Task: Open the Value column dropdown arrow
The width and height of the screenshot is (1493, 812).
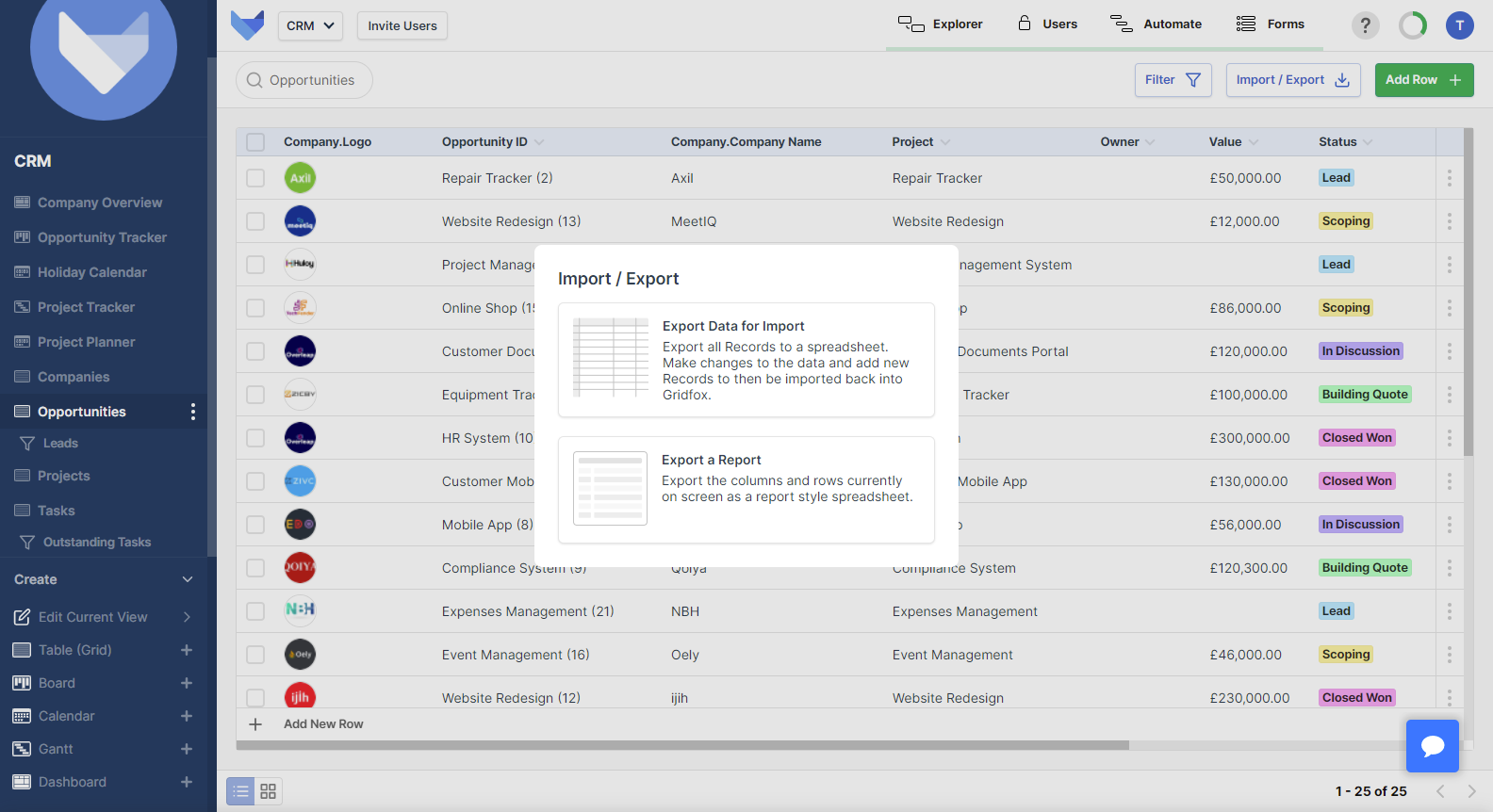Action: 1254,142
